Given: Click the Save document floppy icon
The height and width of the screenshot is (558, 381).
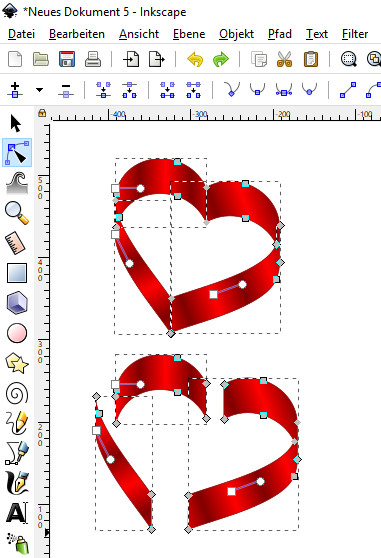Looking at the screenshot, I should 67,59.
